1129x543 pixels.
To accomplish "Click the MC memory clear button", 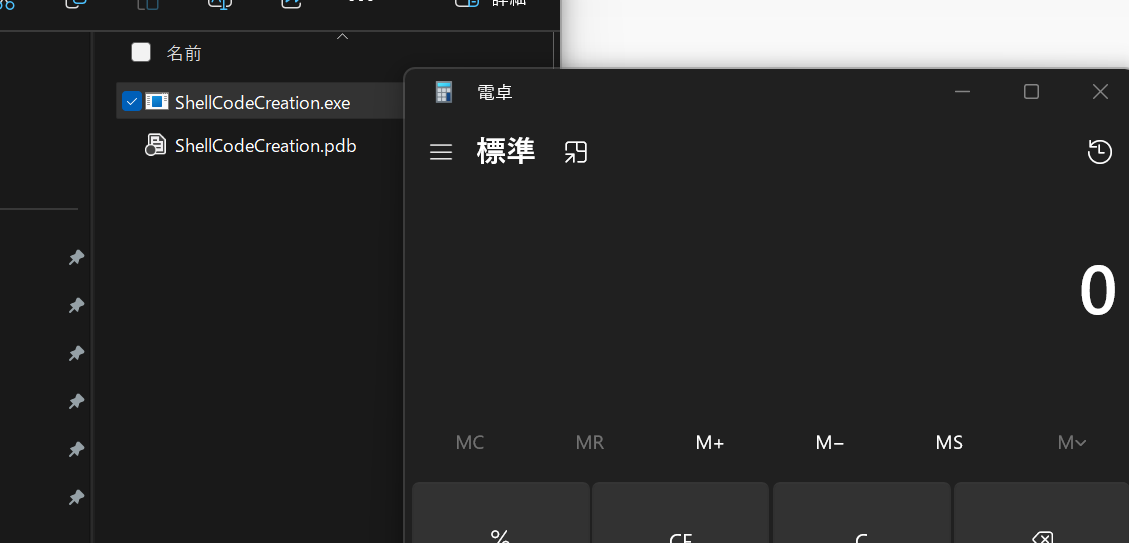I will (469, 442).
